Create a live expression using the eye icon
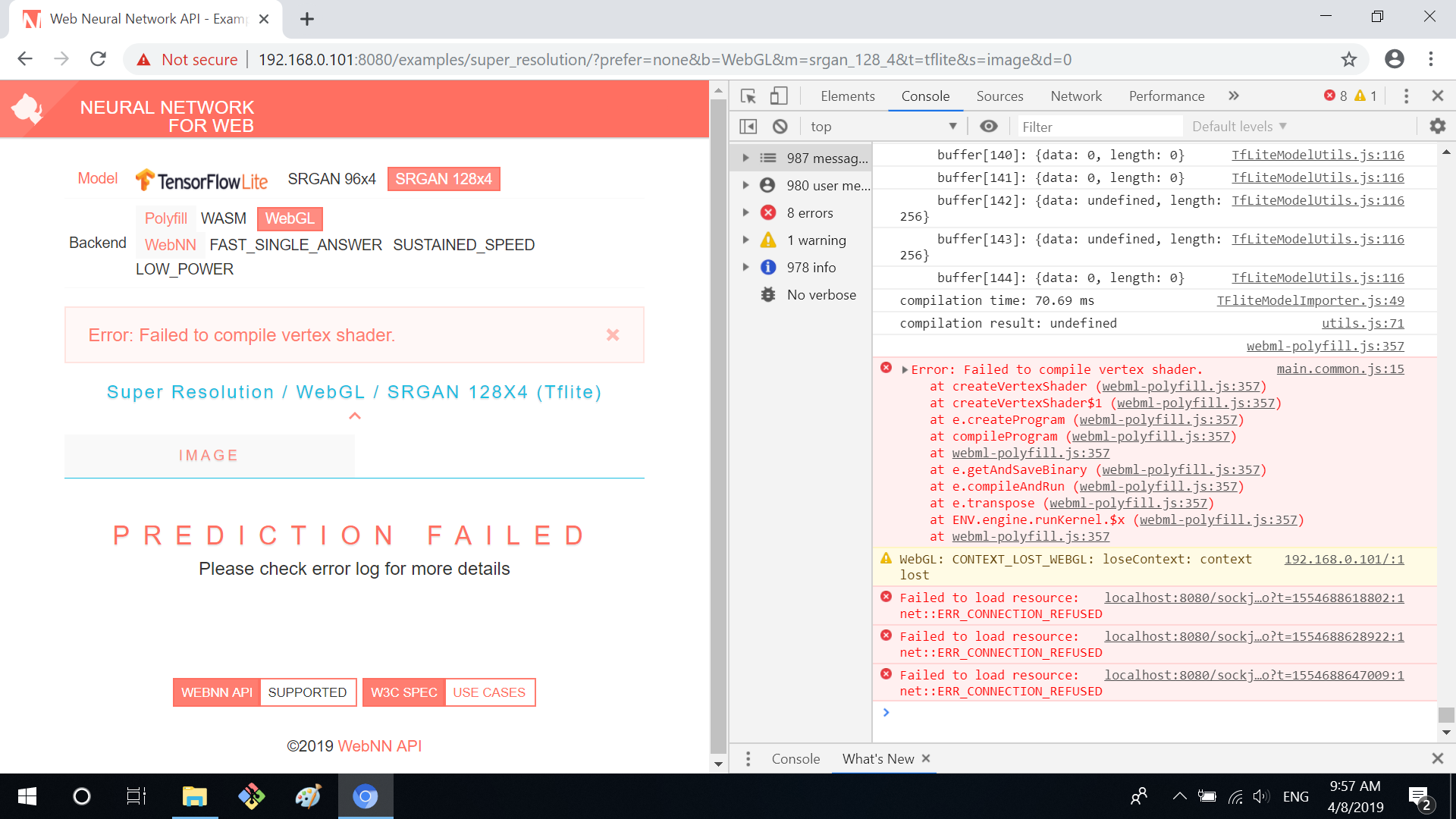This screenshot has width=1456, height=819. [x=989, y=126]
